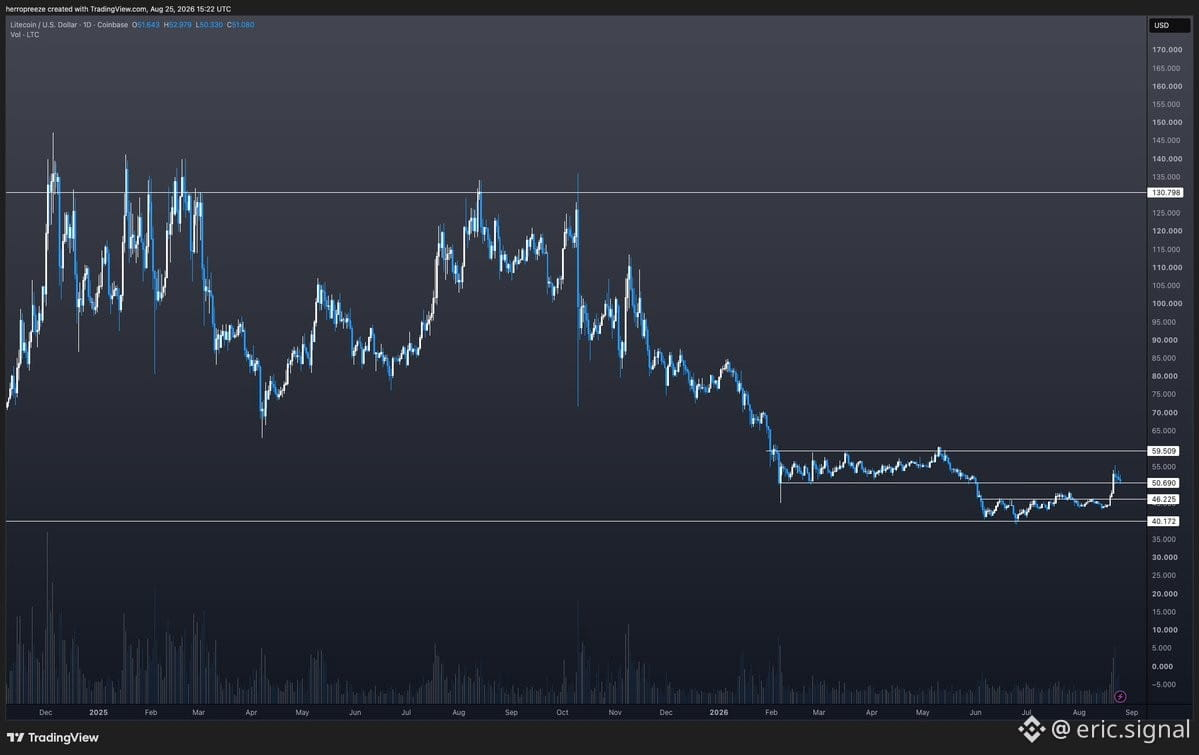Click the 160.000 price axis label
Viewport: 1199px width, 755px height.
[x=1167, y=86]
